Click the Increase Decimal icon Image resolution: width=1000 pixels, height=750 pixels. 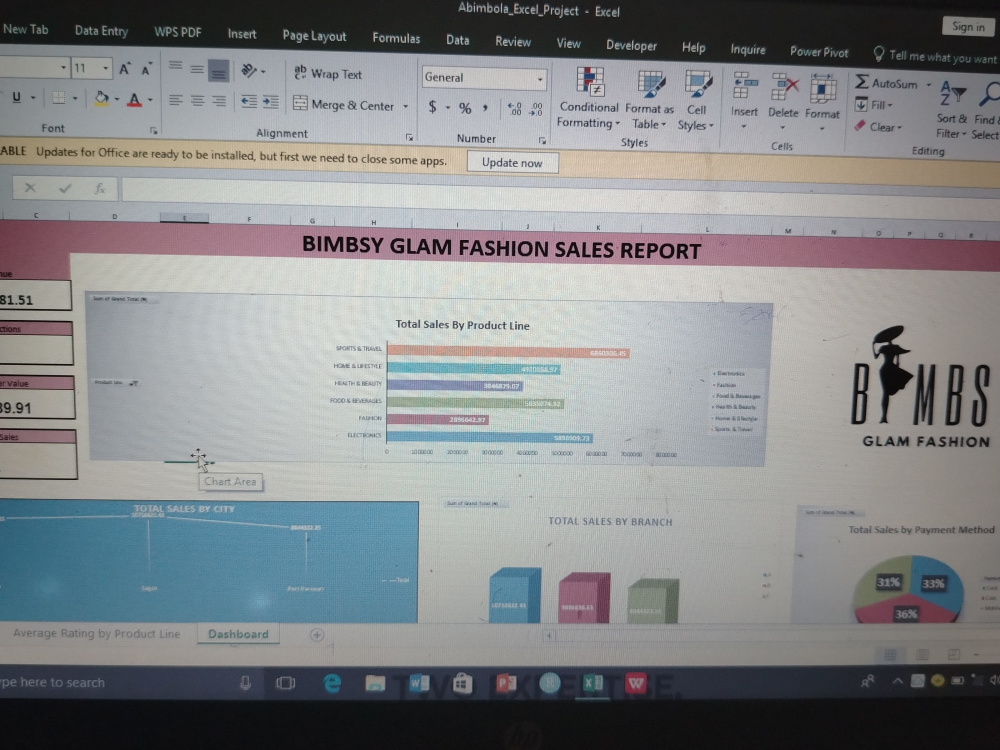click(515, 109)
